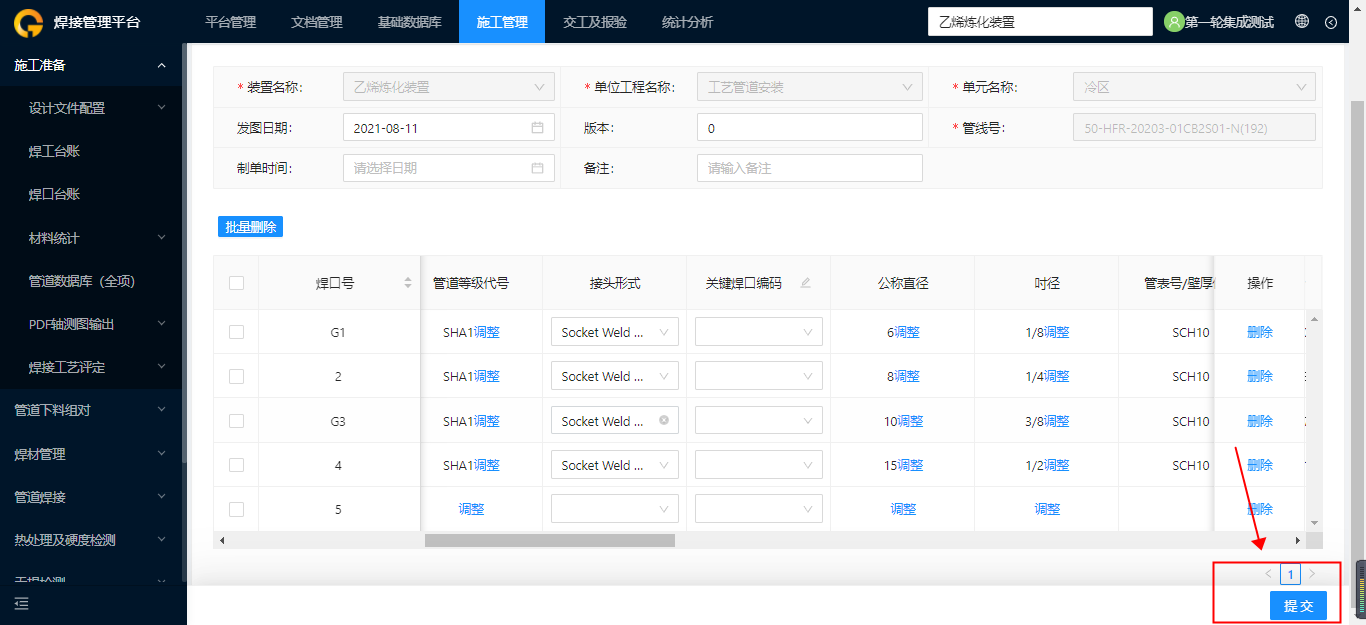The width and height of the screenshot is (1366, 625).
Task: Click 调整 next to SHA1 in row 2
Action: [x=487, y=376]
